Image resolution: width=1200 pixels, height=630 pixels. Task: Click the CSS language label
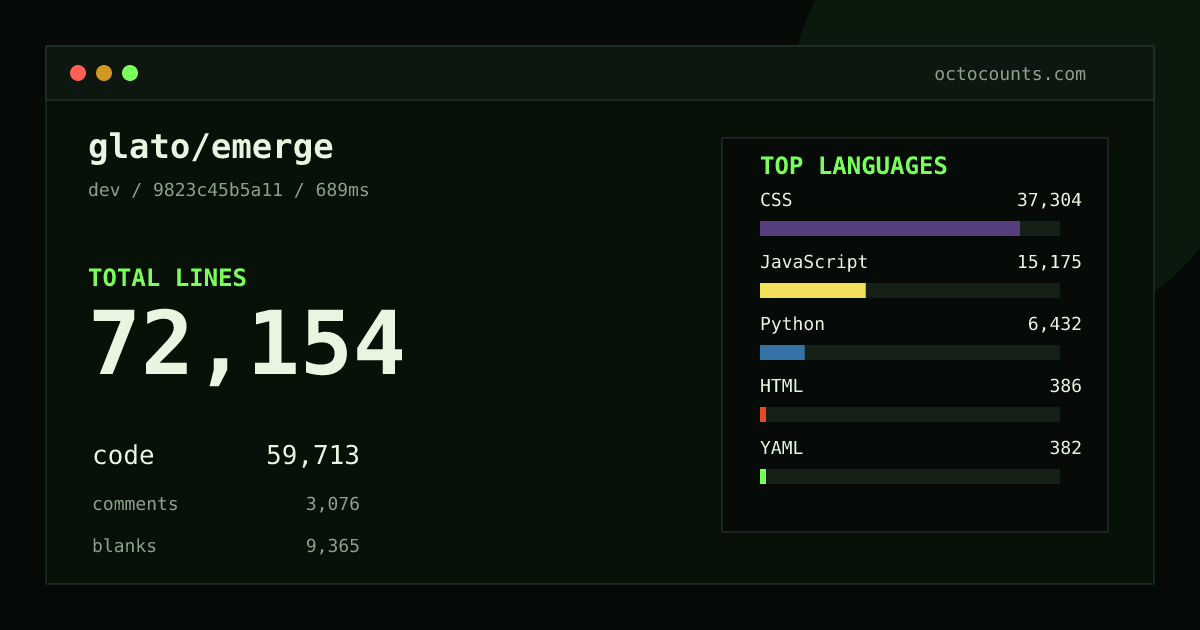click(776, 200)
